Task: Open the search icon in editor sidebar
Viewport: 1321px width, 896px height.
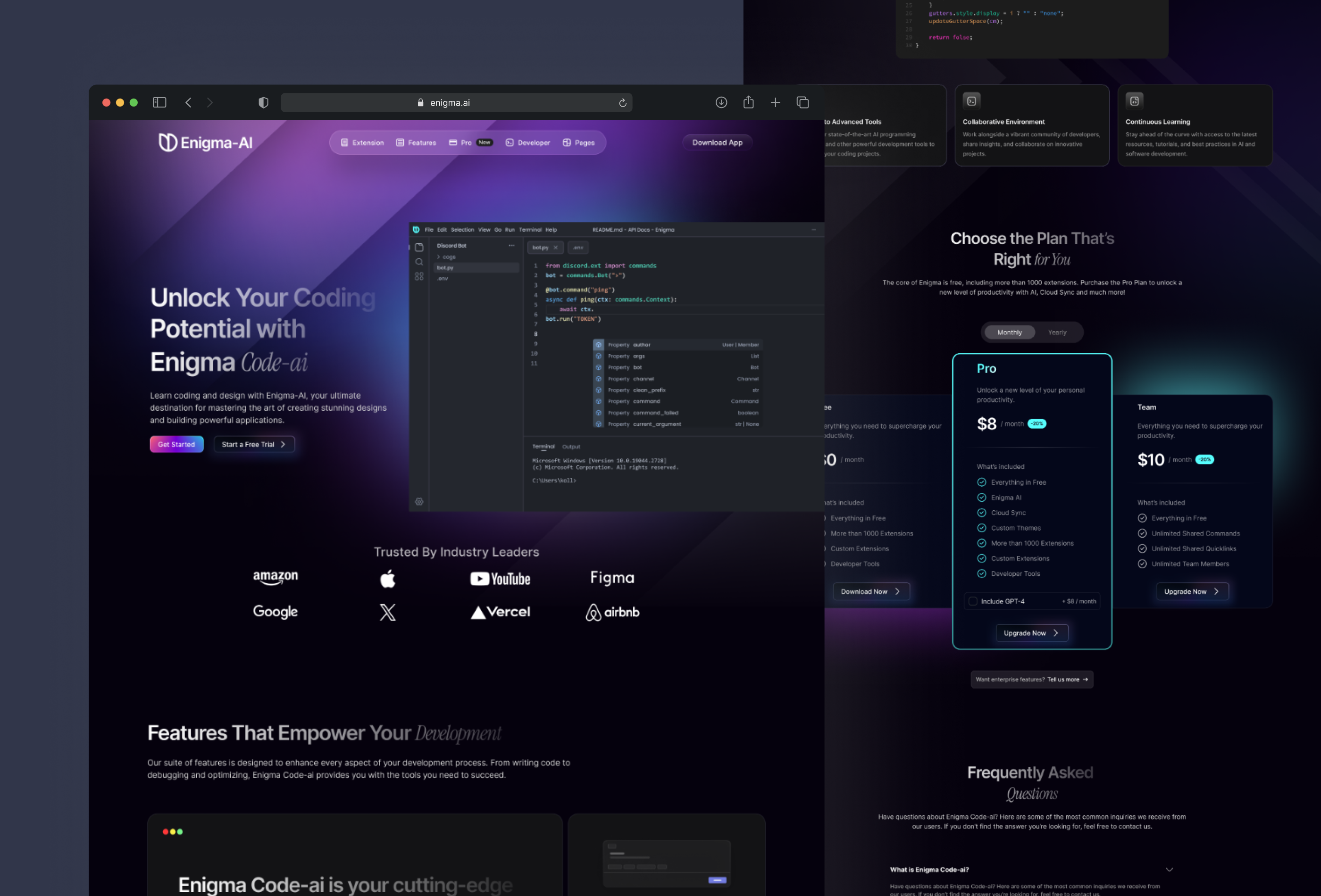Action: pos(419,262)
